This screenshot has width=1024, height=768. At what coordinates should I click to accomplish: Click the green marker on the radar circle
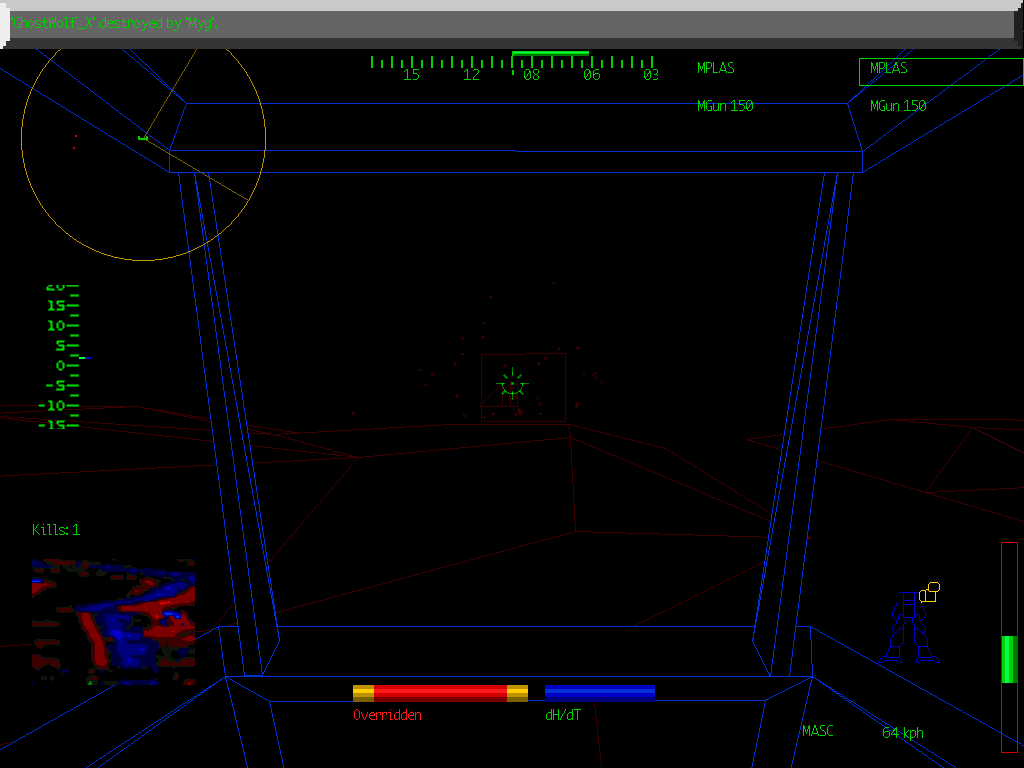pos(143,137)
